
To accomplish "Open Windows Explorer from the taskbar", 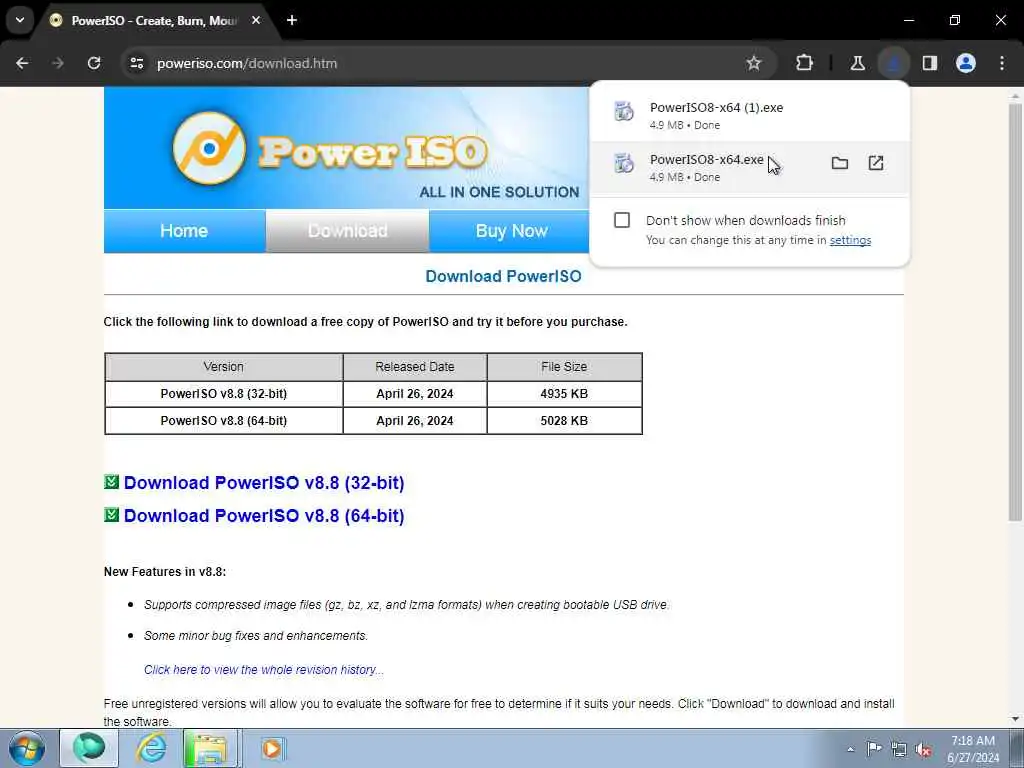I will 208,748.
